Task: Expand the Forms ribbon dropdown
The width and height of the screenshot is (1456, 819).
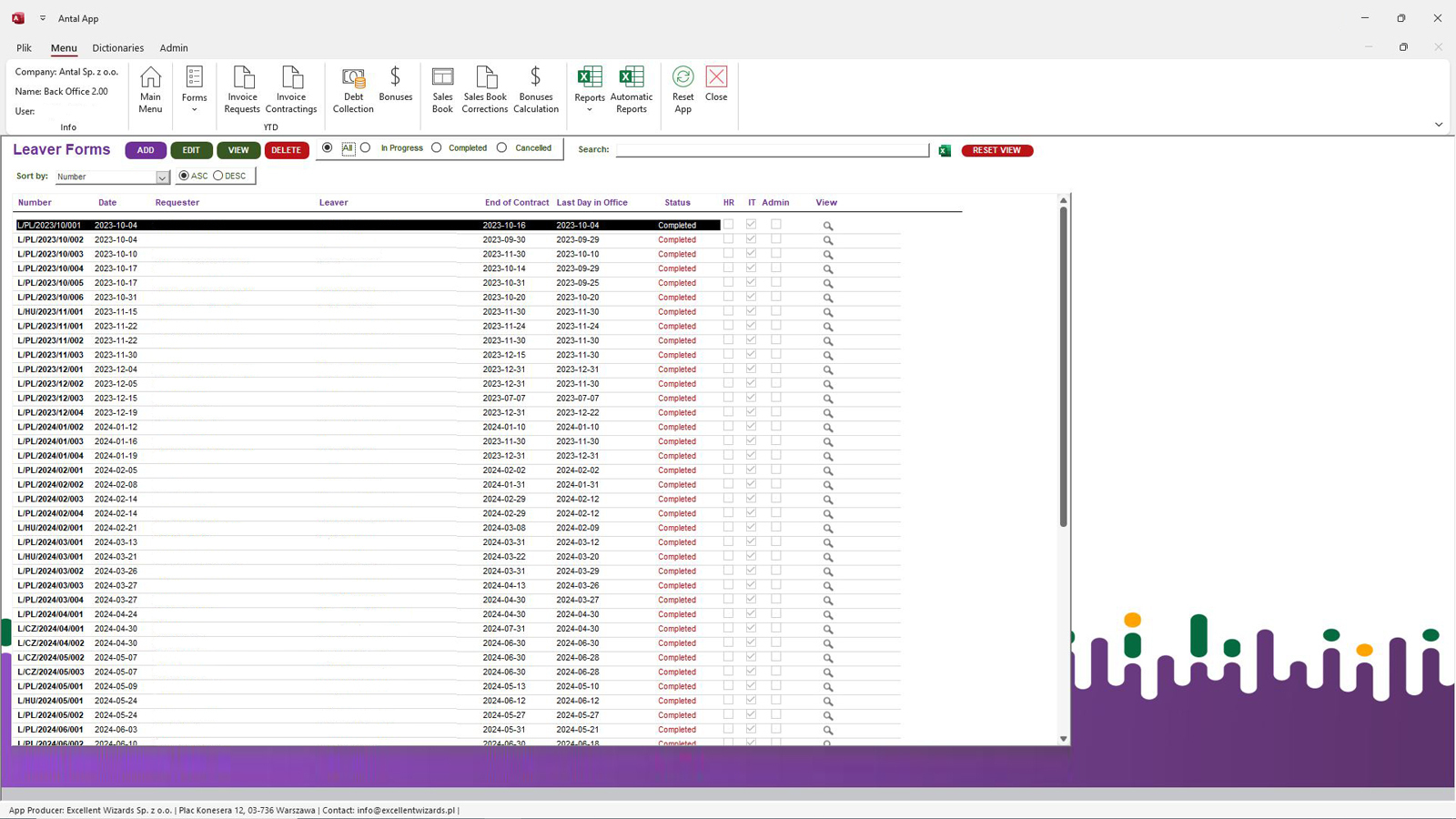Action: (x=194, y=109)
